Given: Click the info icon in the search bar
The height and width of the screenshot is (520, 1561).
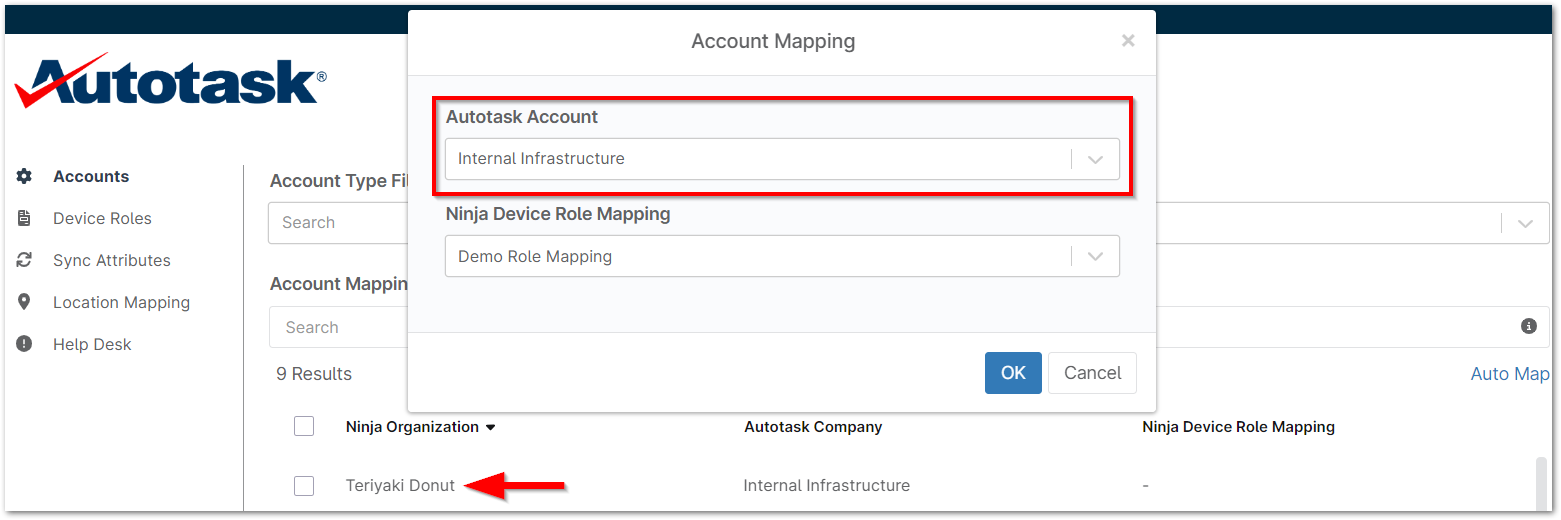Looking at the screenshot, I should click(x=1528, y=326).
